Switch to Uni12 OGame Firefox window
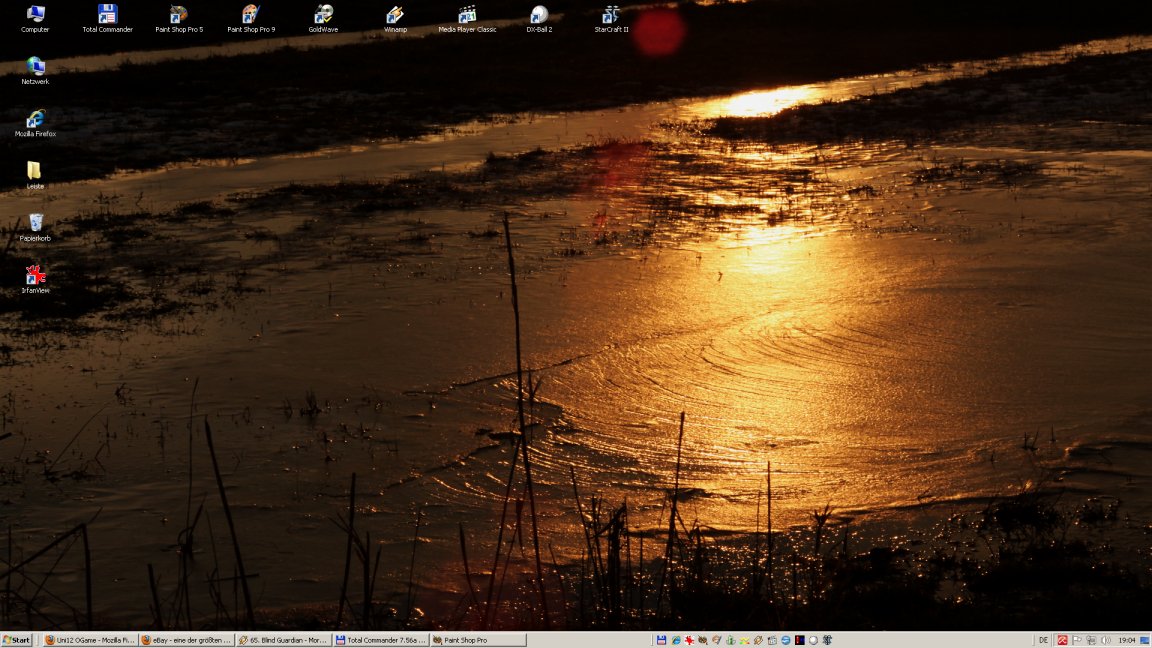This screenshot has width=1152, height=648. coord(90,640)
